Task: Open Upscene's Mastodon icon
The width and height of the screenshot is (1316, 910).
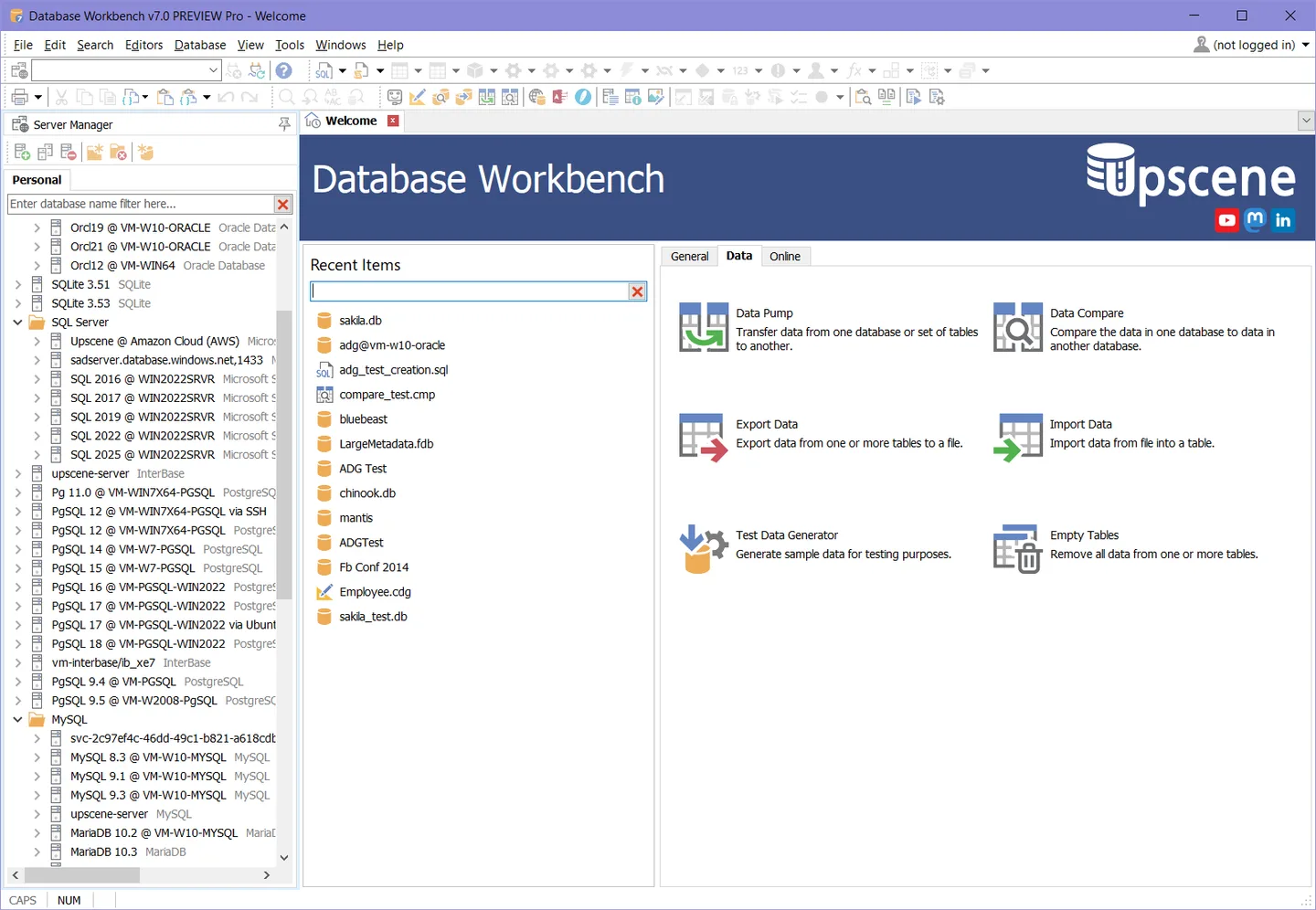Action: point(1255,220)
